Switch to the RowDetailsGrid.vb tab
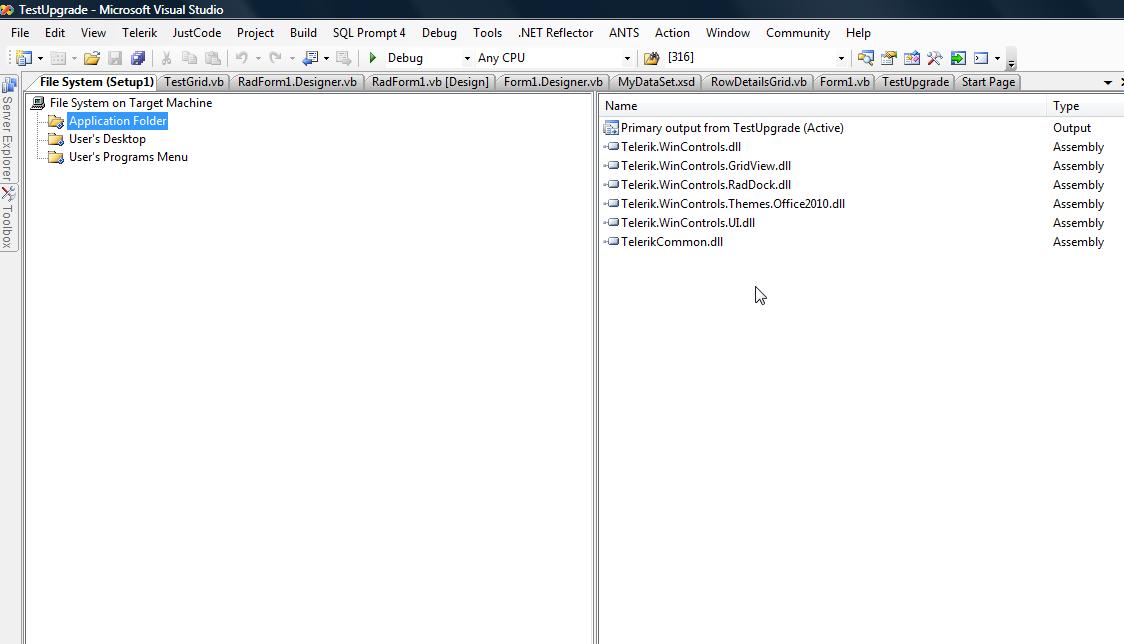This screenshot has height=644, width=1124. (758, 82)
